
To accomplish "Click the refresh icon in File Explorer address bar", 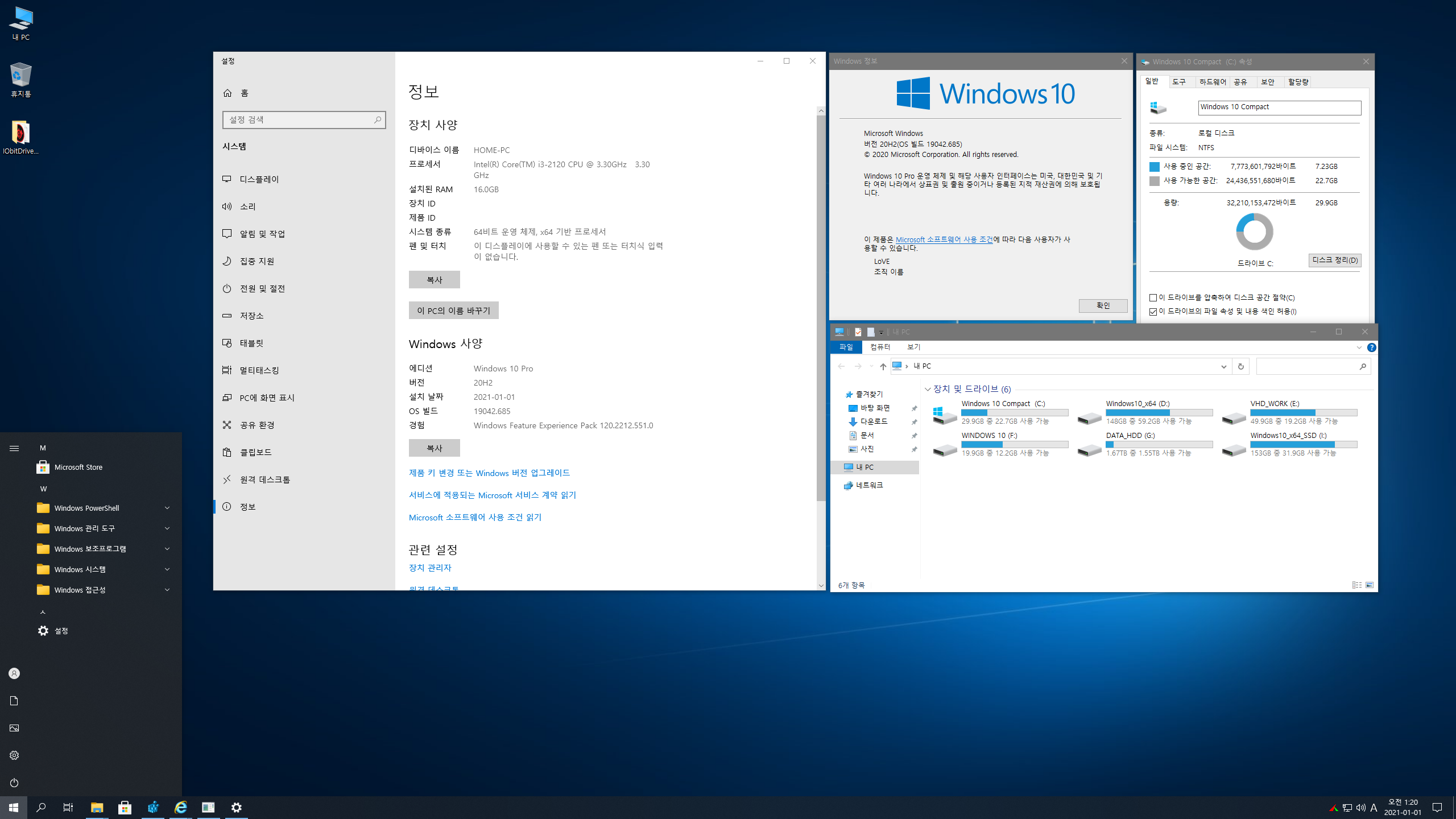I will point(1240,367).
